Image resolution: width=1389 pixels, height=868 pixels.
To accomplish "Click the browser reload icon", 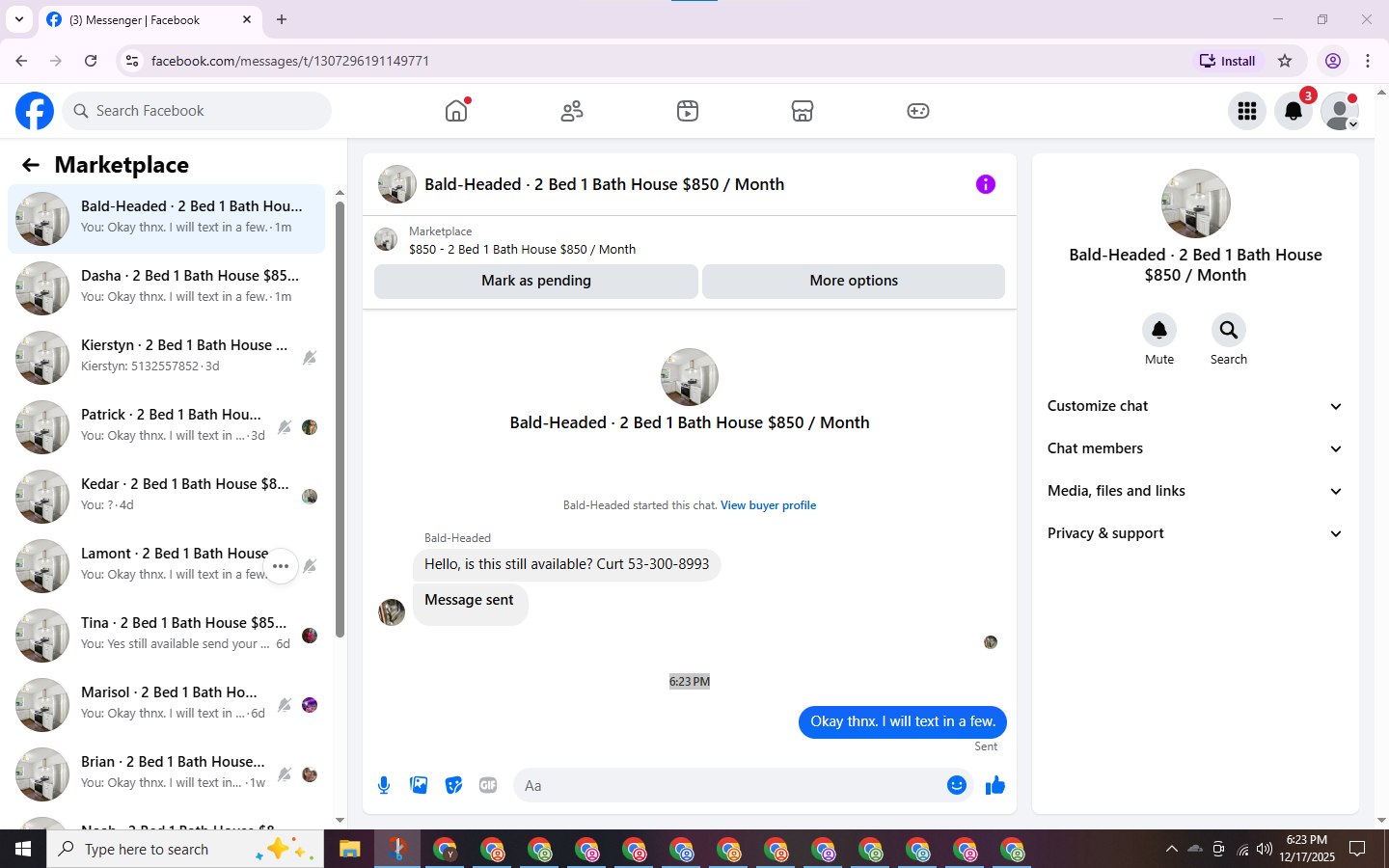I will 91,61.
